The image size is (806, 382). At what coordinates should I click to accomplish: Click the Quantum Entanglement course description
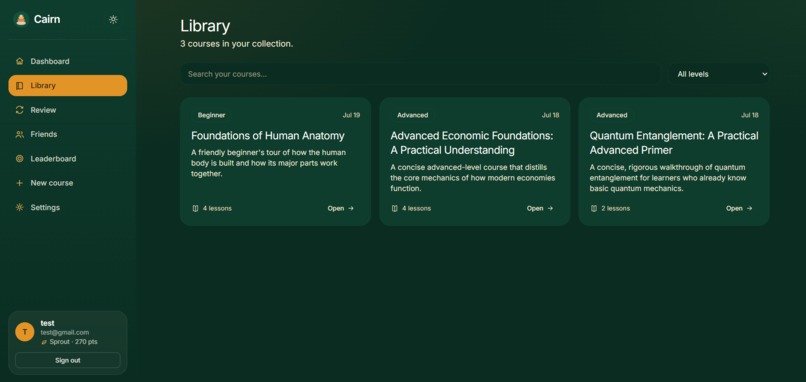click(x=668, y=178)
